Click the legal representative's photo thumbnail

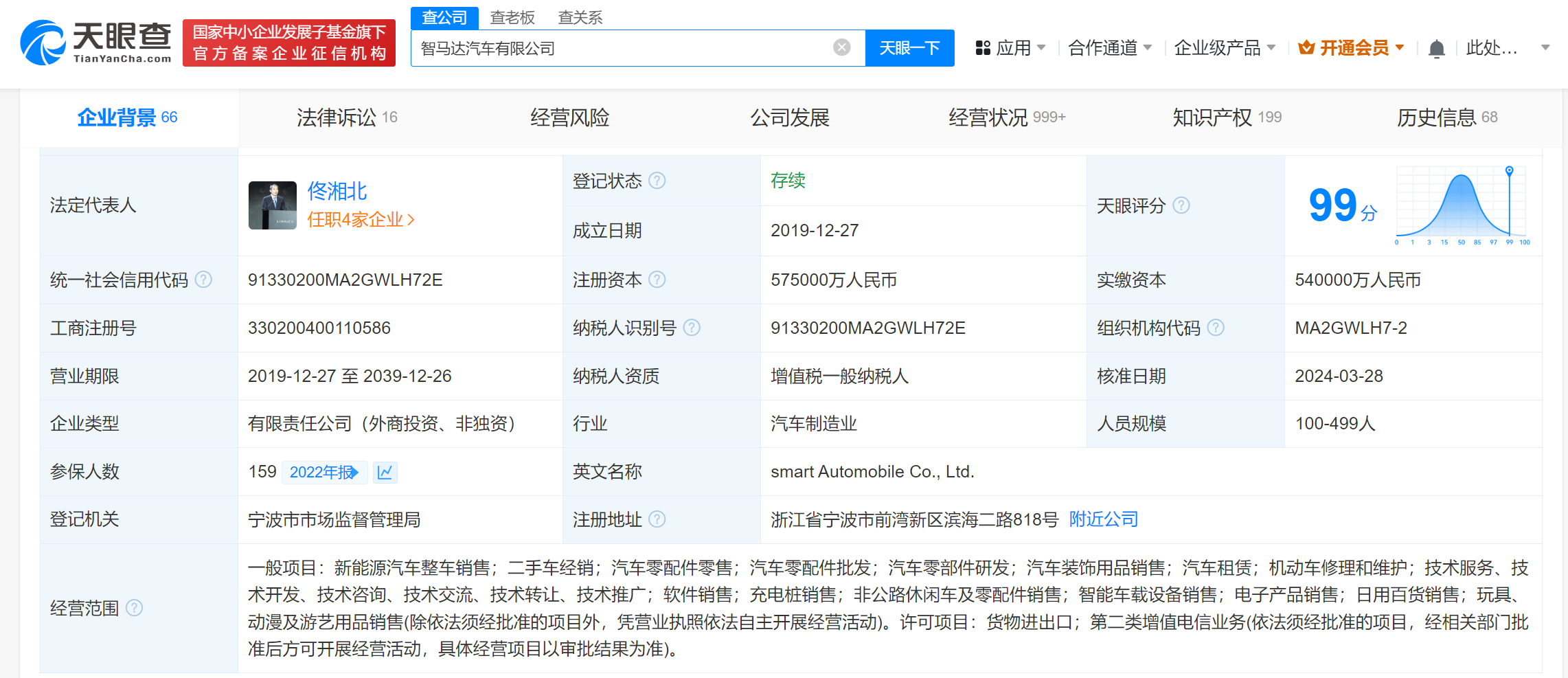273,205
